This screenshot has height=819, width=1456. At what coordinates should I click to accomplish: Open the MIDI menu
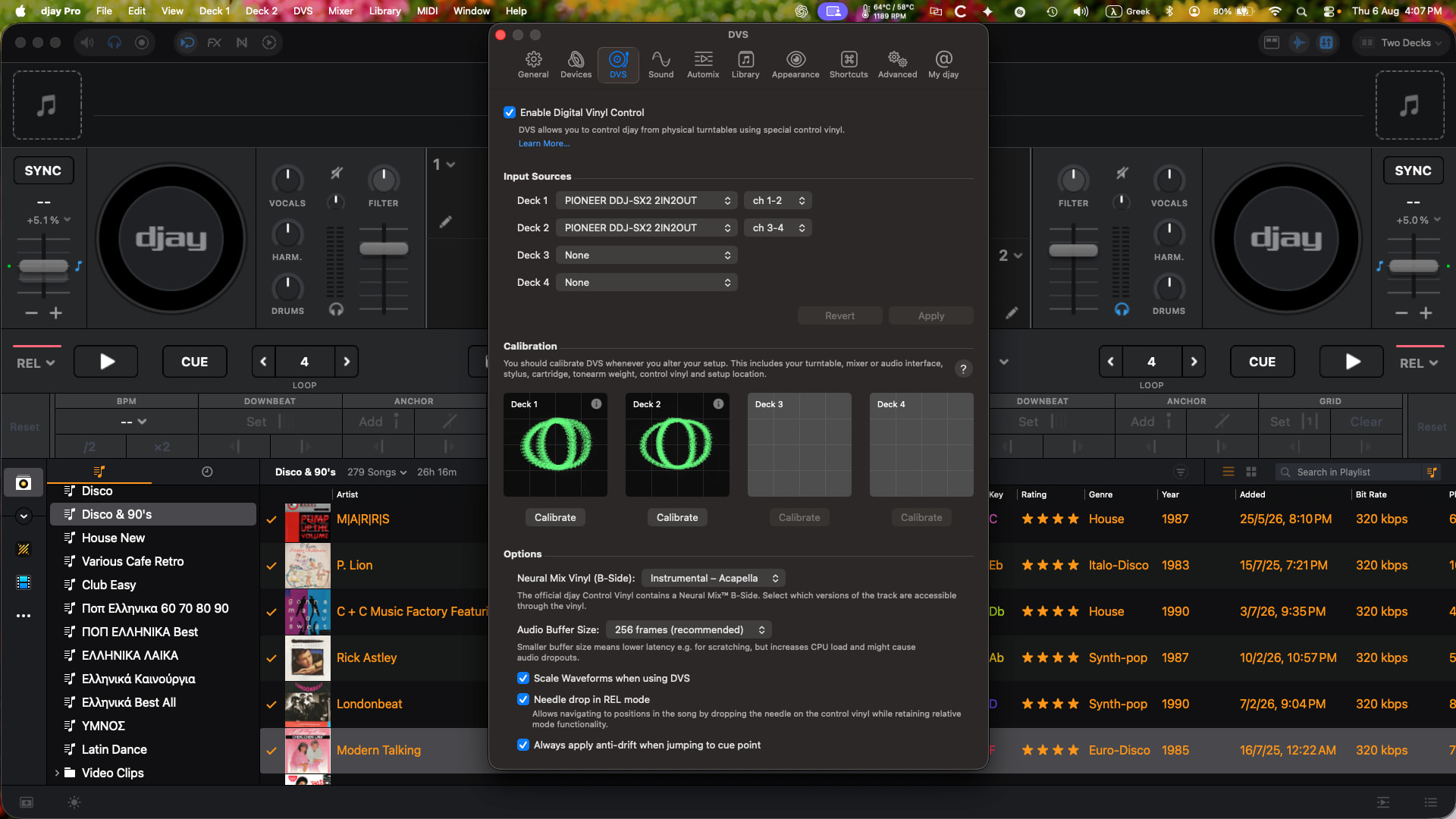428,11
